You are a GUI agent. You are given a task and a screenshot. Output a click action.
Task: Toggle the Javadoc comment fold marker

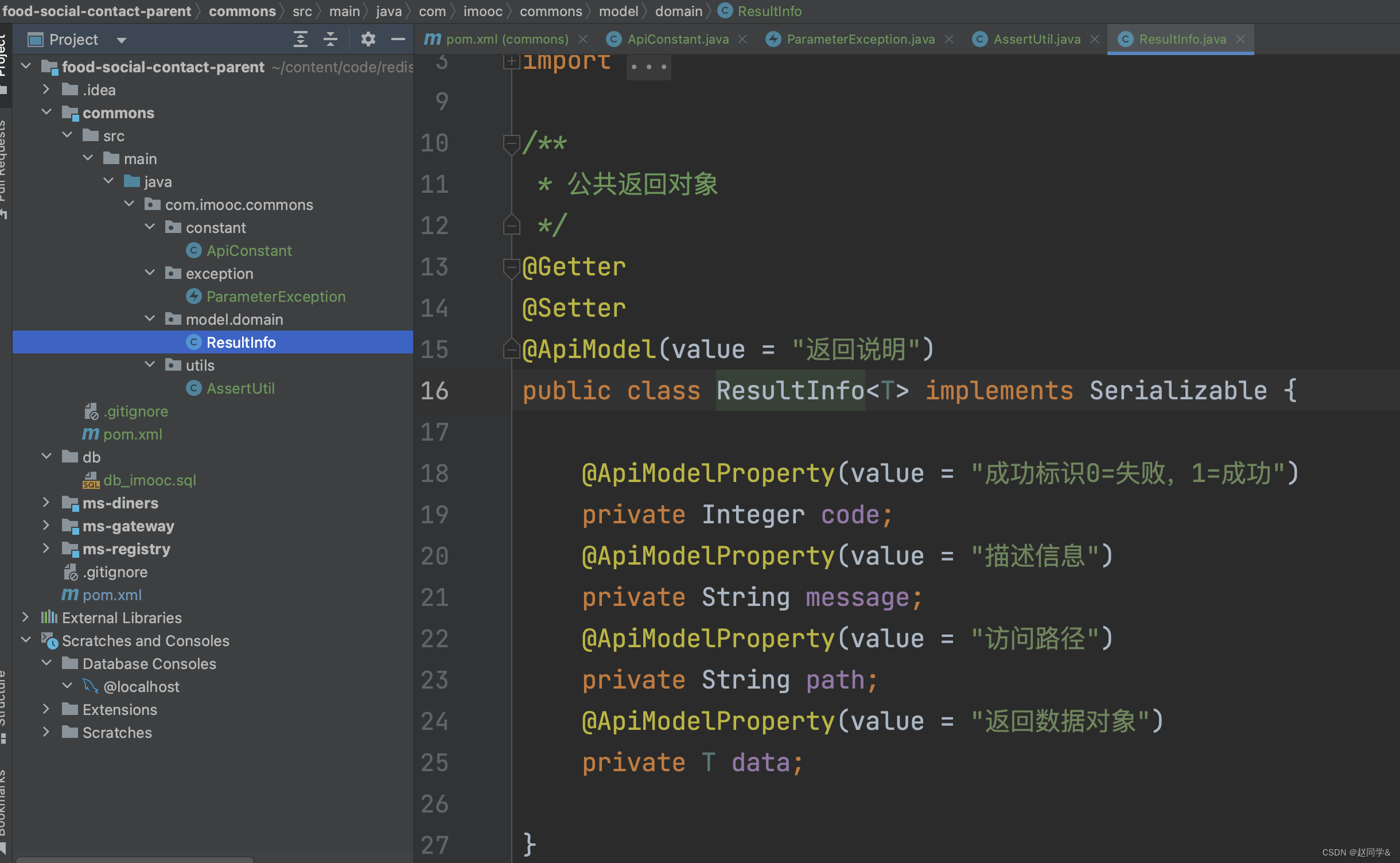click(511, 142)
